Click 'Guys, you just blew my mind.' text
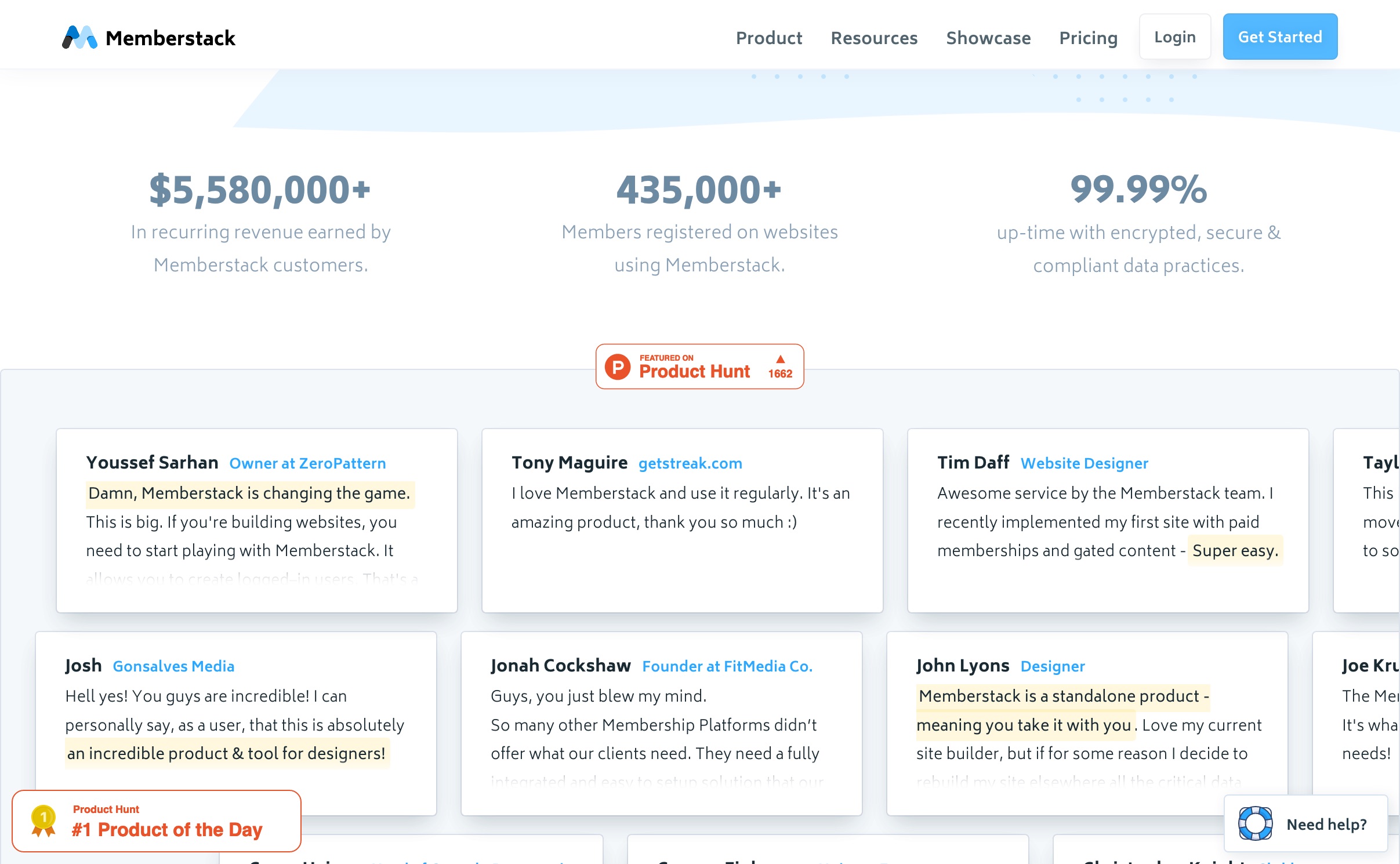The image size is (1400, 864). coord(599,696)
